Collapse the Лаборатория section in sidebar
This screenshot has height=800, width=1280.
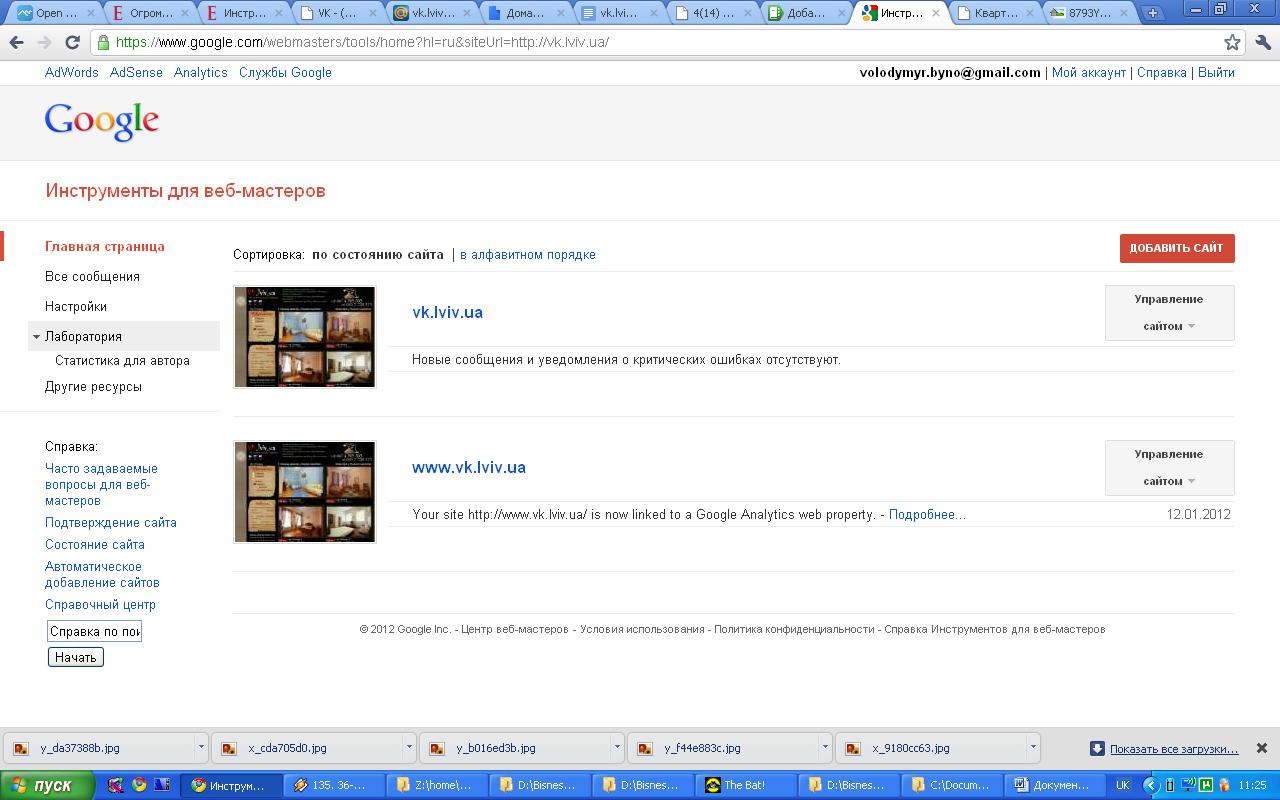tap(37, 337)
